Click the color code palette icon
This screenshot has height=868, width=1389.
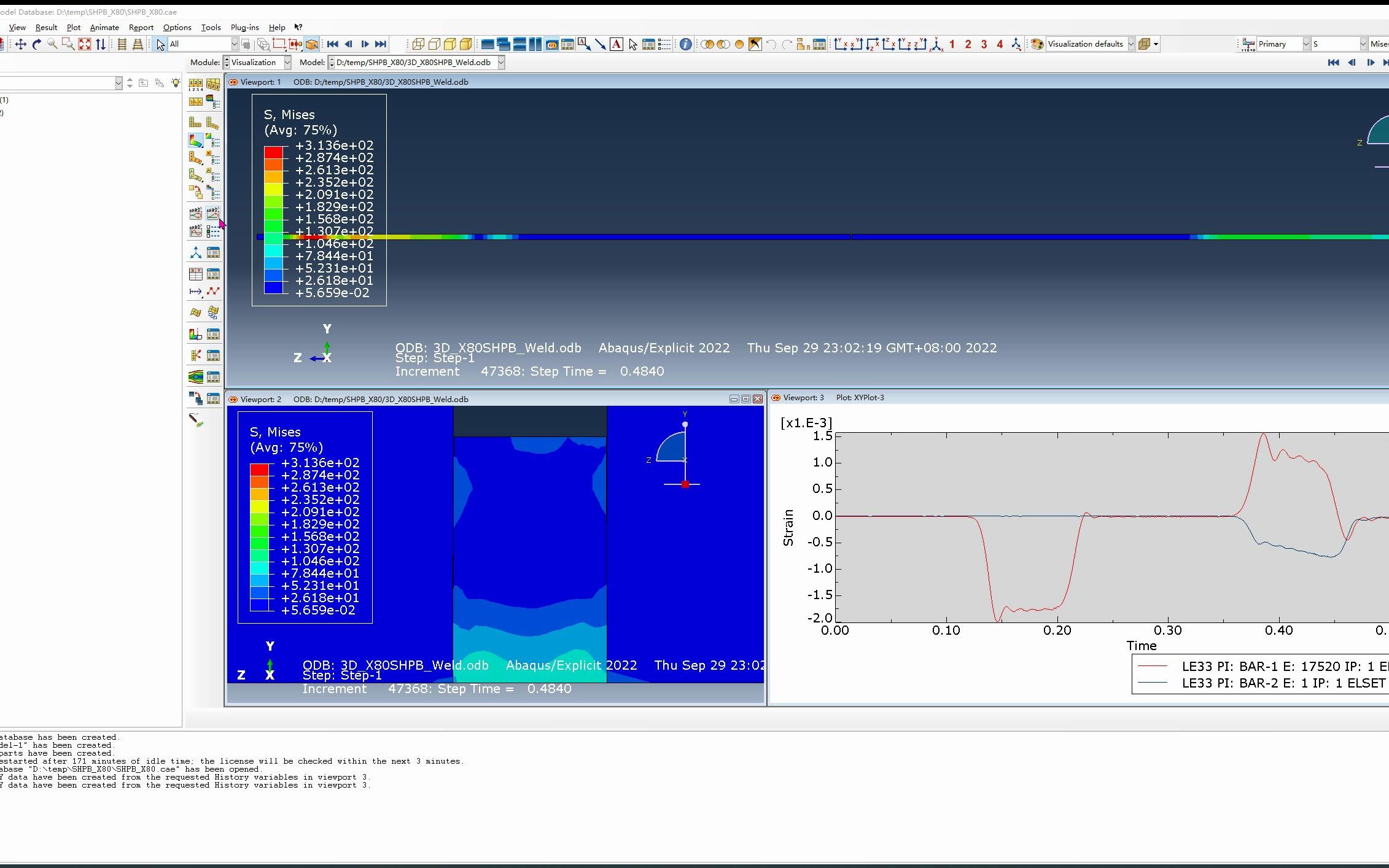coord(1037,44)
